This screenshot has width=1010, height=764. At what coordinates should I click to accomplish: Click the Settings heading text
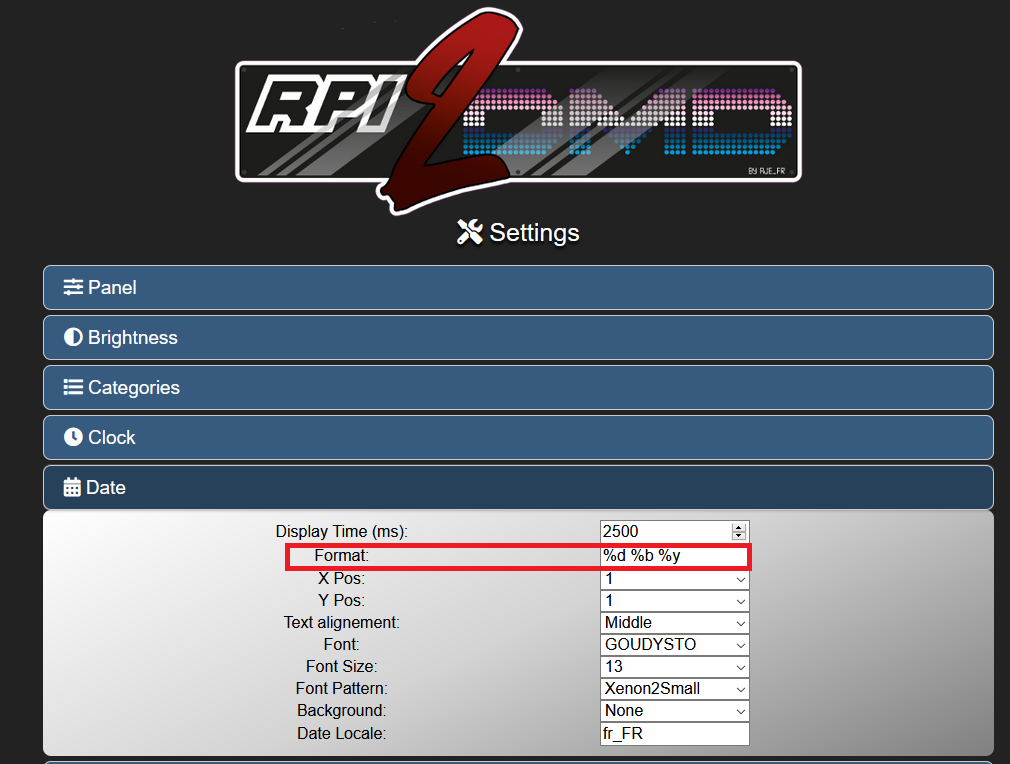tap(534, 233)
